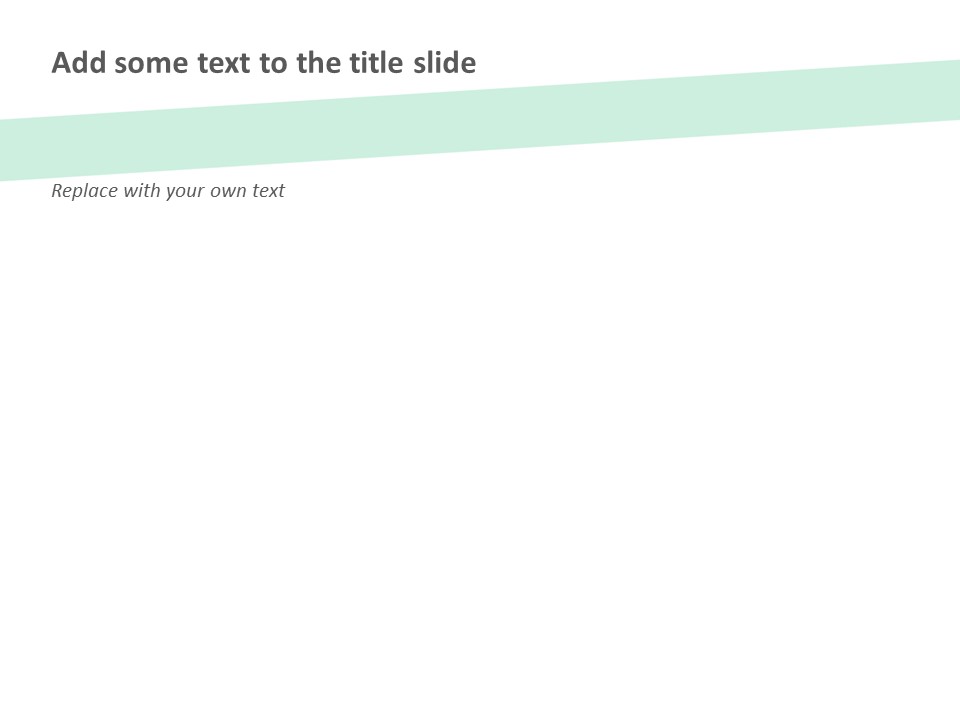Click the word 'Replace' in the subtitle
Viewport: 960px width, 720px height.
84,190
